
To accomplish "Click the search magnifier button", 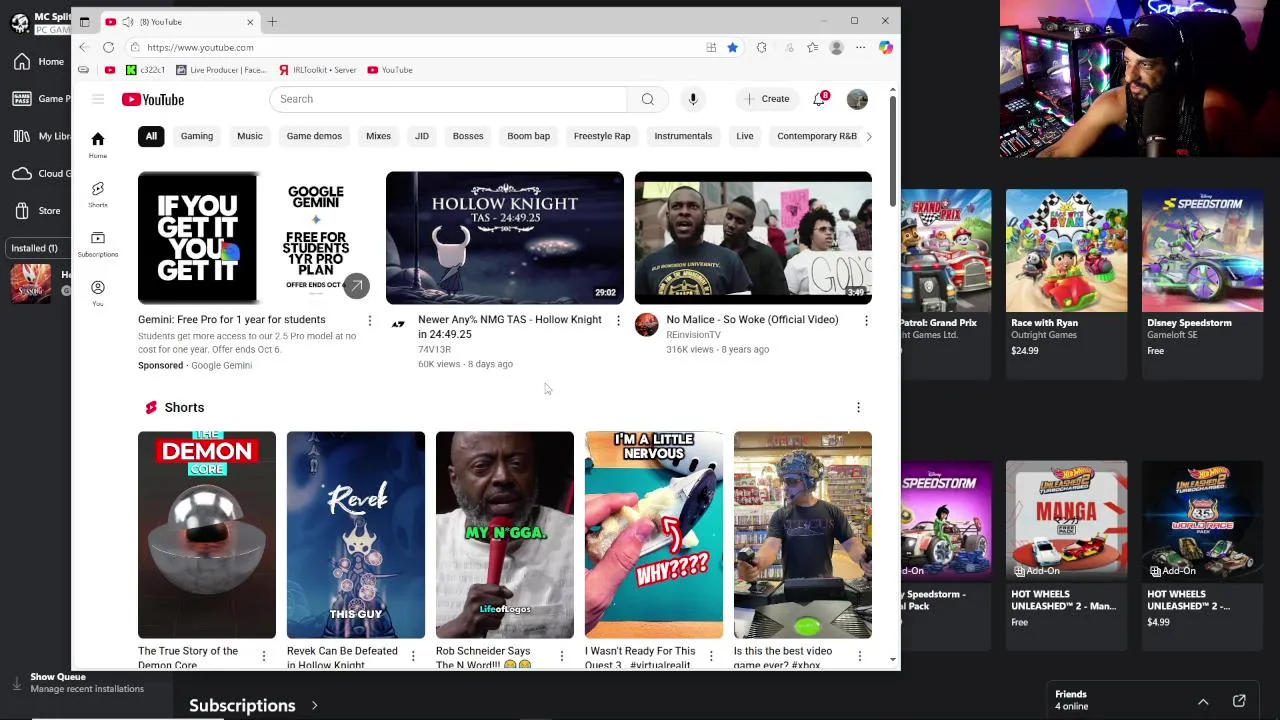I will [x=647, y=99].
